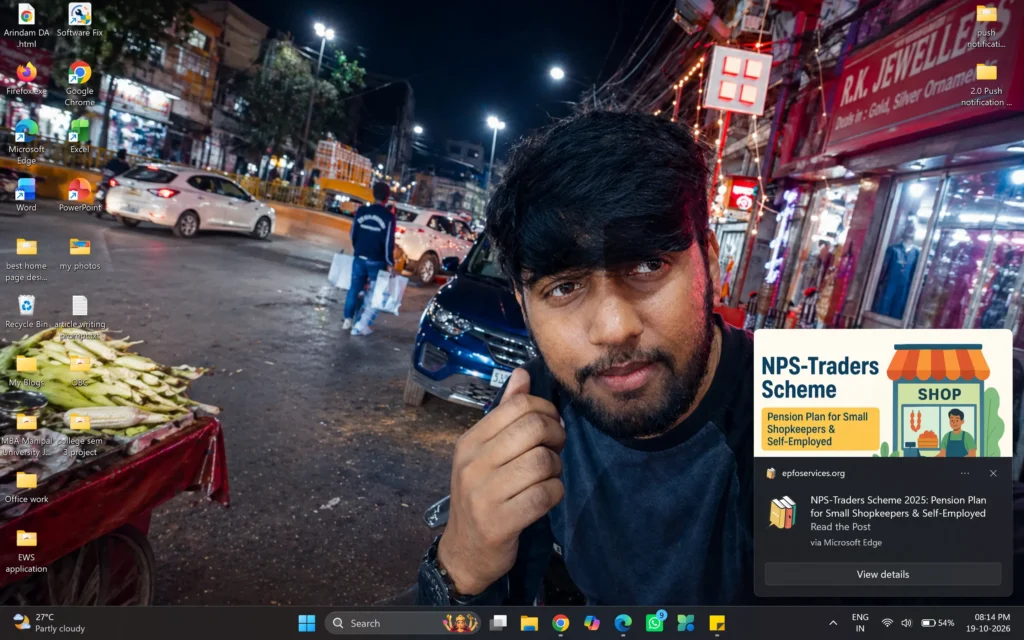
Task: Open the Software Fix shortcut
Action: pyautogui.click(x=80, y=20)
